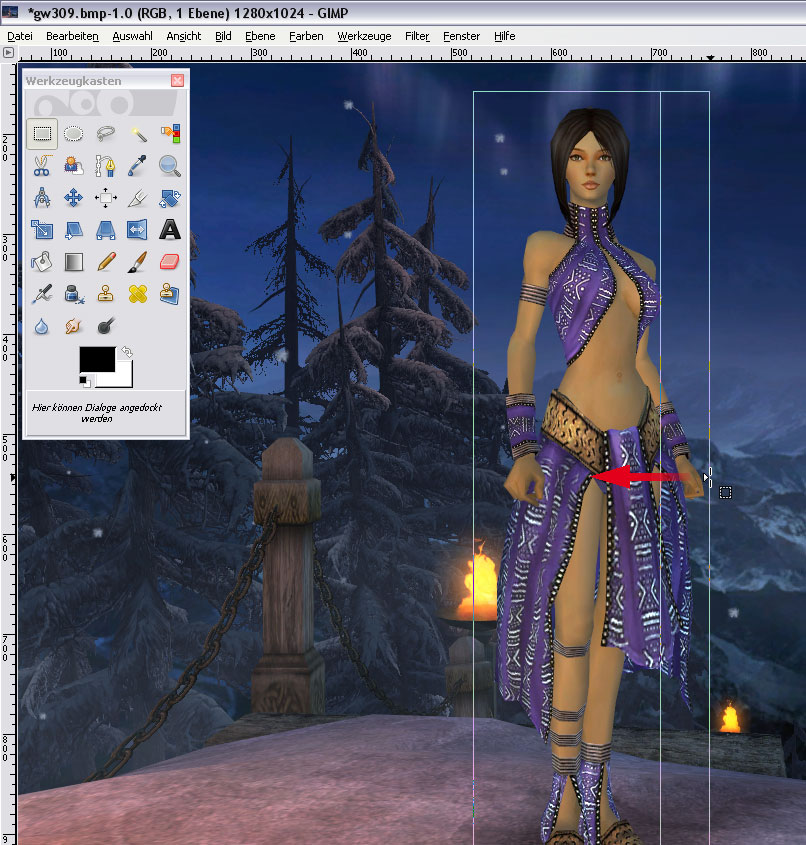Select the Ellipse Select tool
806x845 pixels.
[x=73, y=133]
